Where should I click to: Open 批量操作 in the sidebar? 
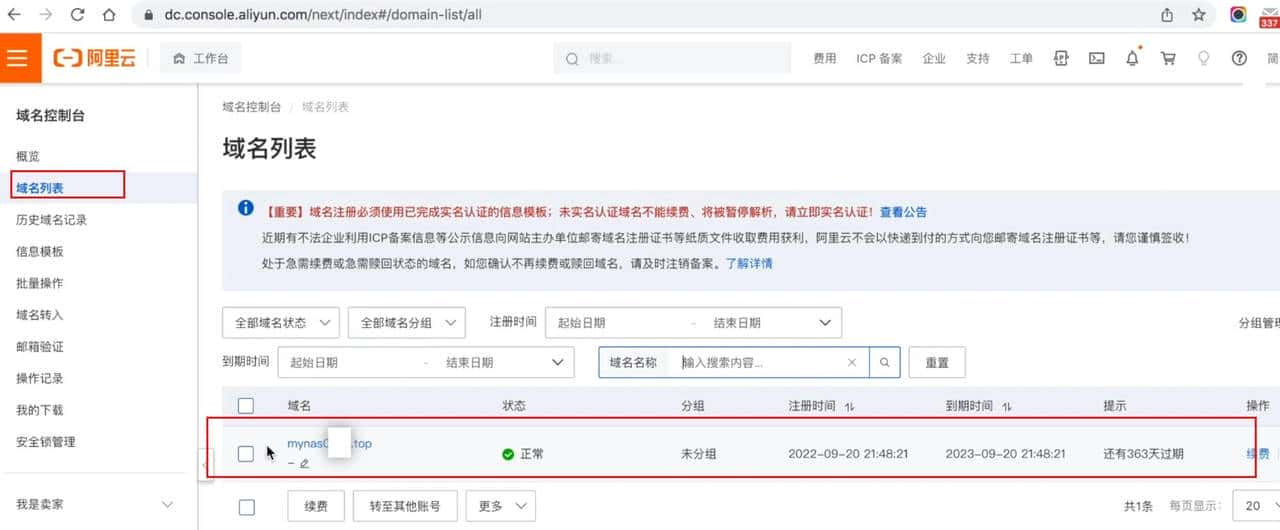pos(40,283)
